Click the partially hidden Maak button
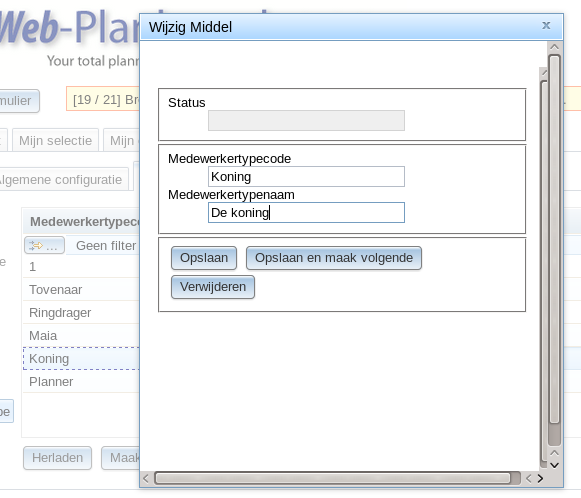 (120, 458)
